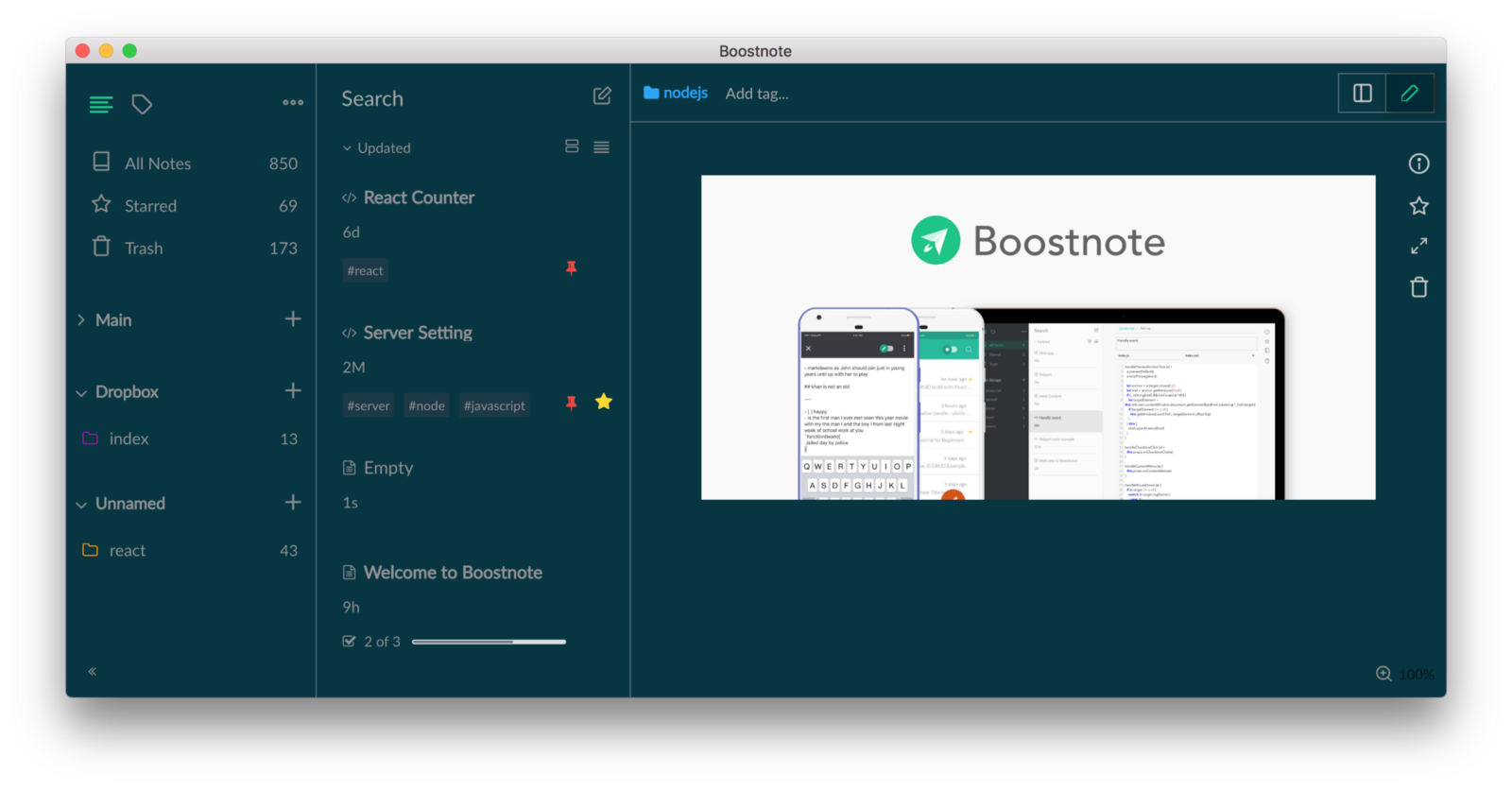
Task: Click the Add tag input field
Action: point(757,94)
